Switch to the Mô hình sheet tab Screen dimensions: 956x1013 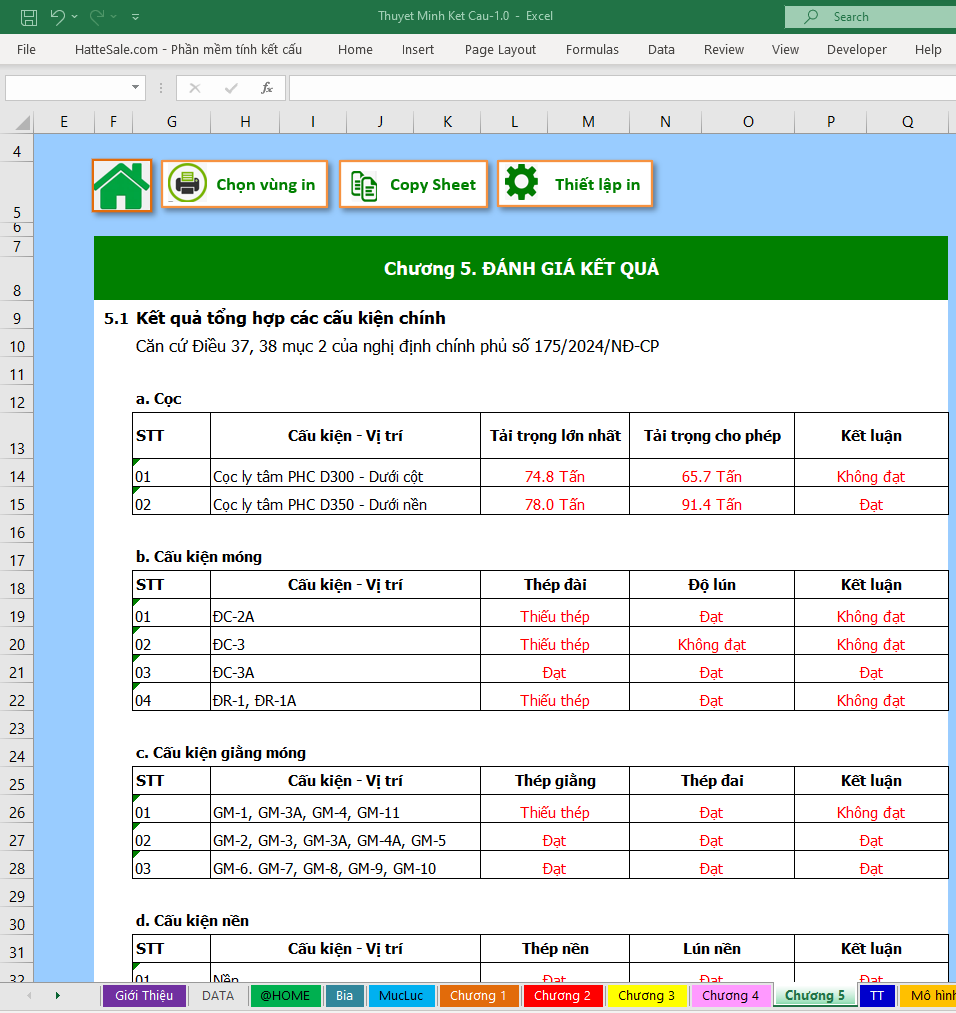pyautogui.click(x=928, y=996)
